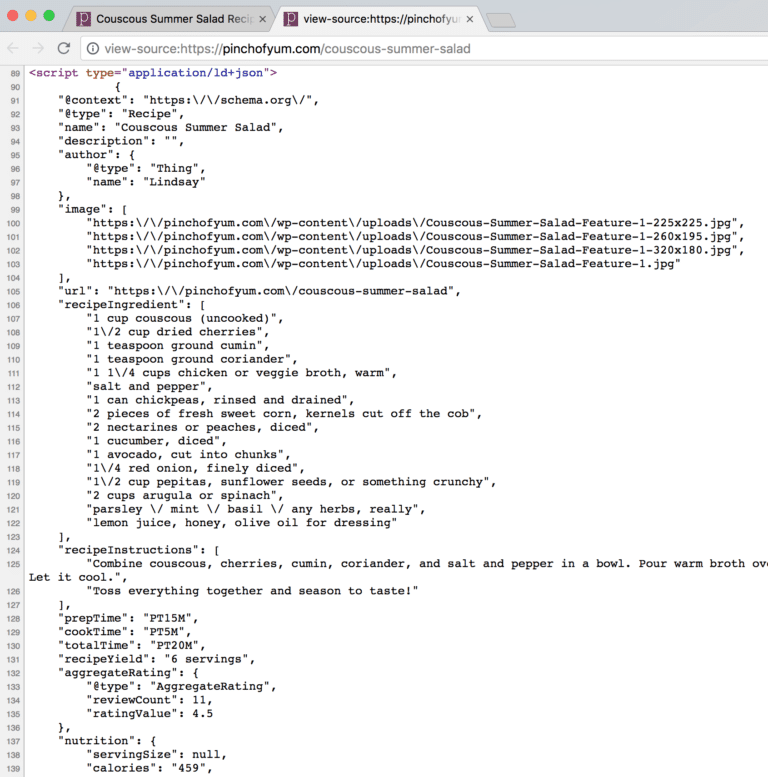
Task: Click the green maximize window button
Action: tap(50, 16)
